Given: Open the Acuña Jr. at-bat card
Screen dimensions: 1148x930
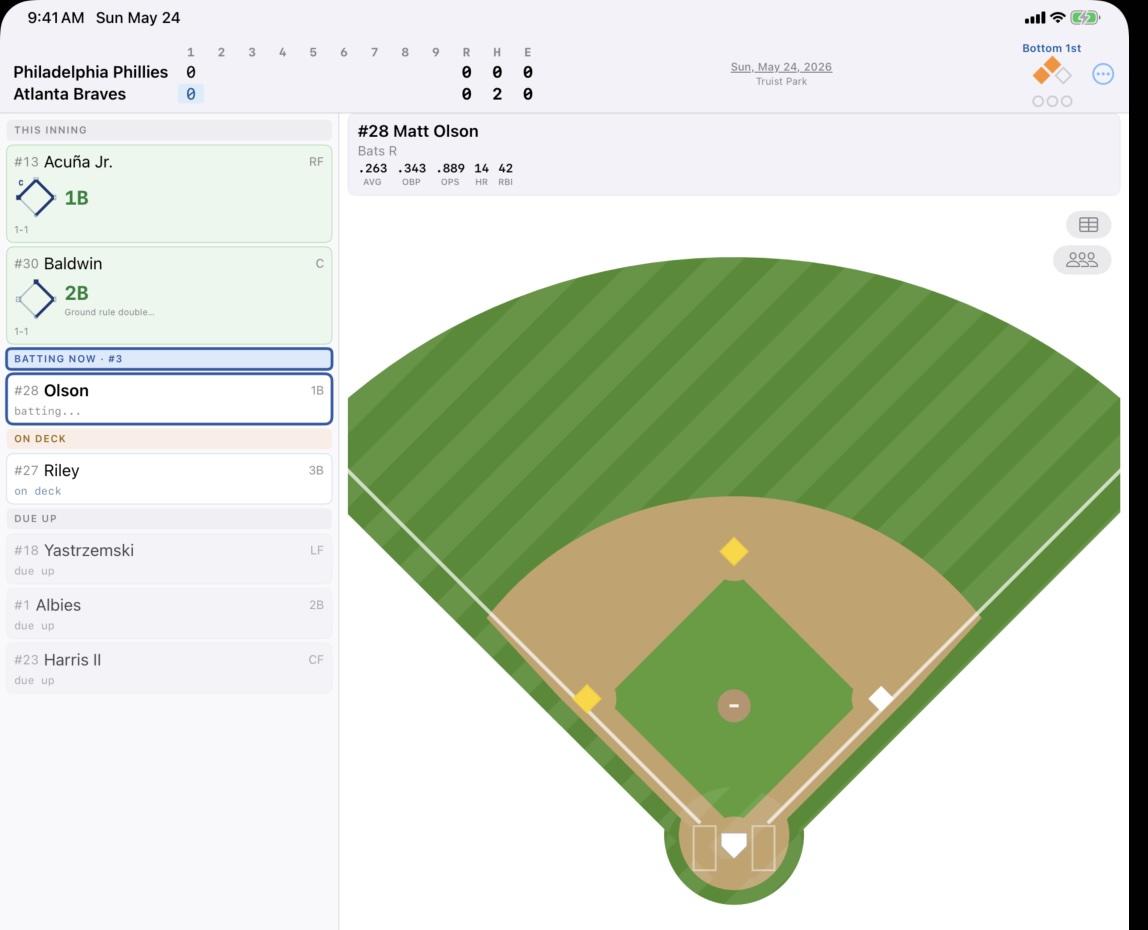Looking at the screenshot, I should click(x=169, y=193).
